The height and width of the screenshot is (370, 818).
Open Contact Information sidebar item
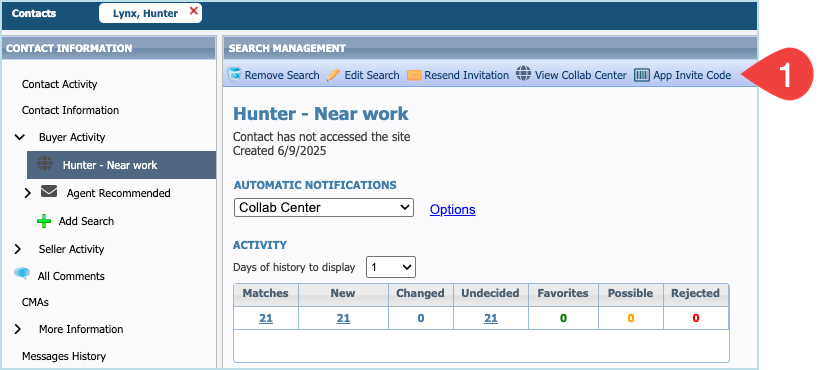click(x=70, y=110)
